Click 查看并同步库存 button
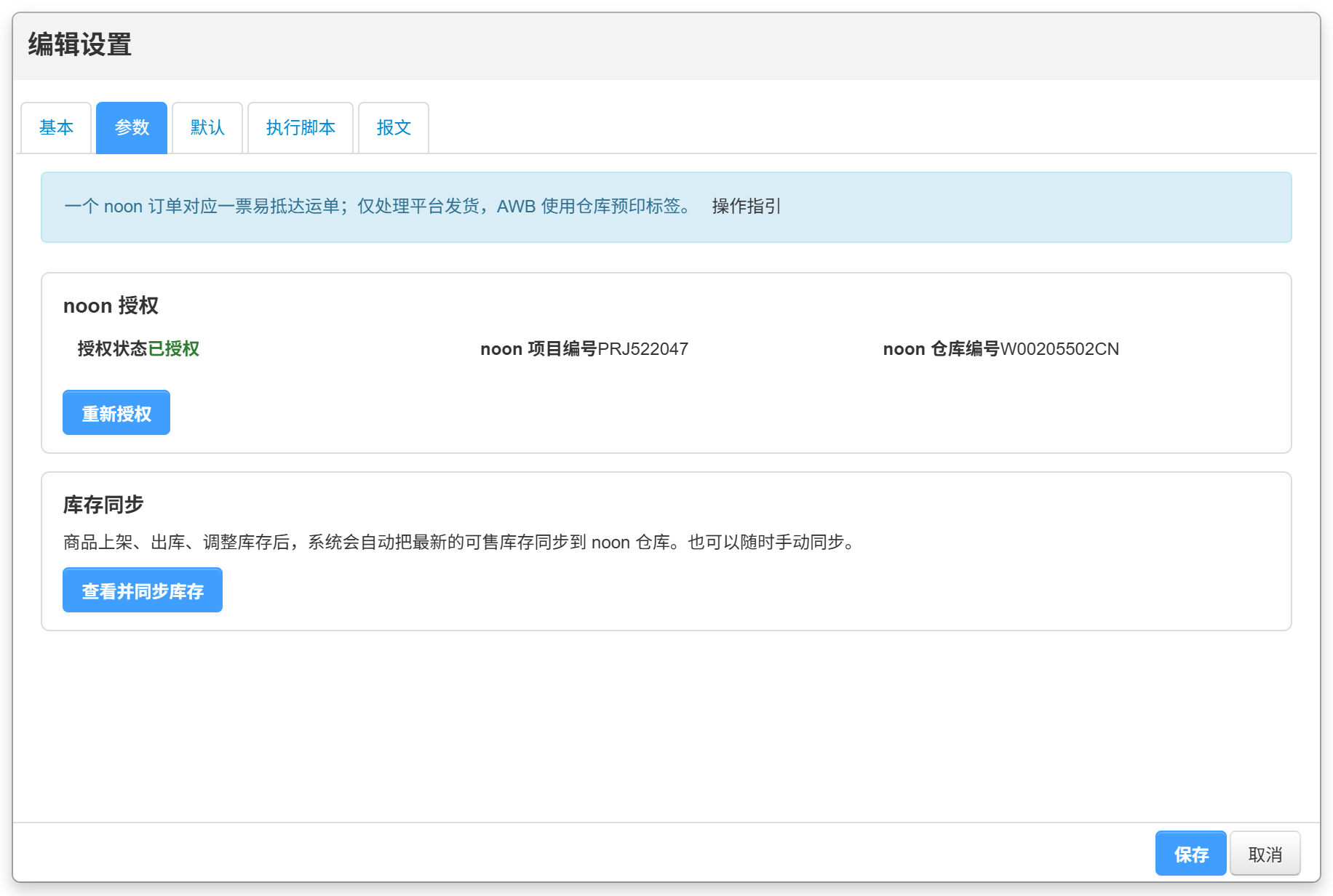This screenshot has height=896, width=1333. [x=143, y=591]
